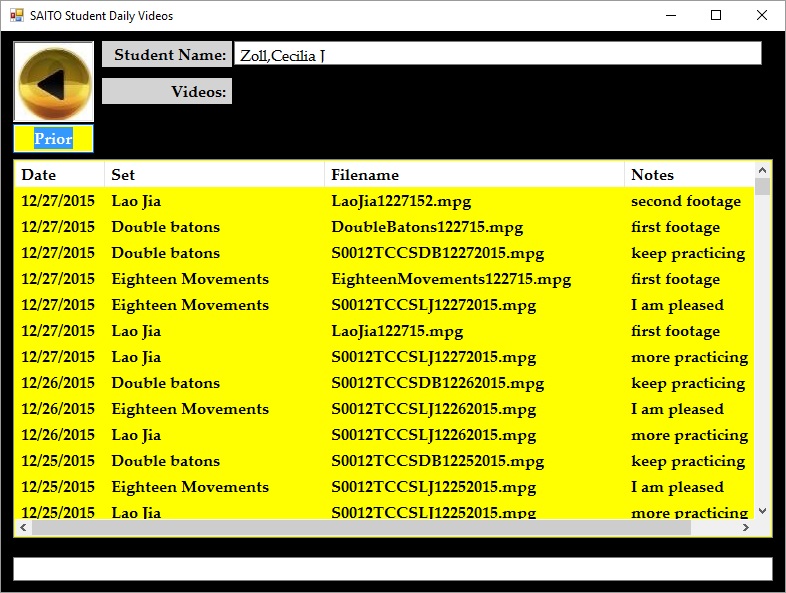Sort by the Date column header
Image resolution: width=786 pixels, height=593 pixels.
point(59,175)
